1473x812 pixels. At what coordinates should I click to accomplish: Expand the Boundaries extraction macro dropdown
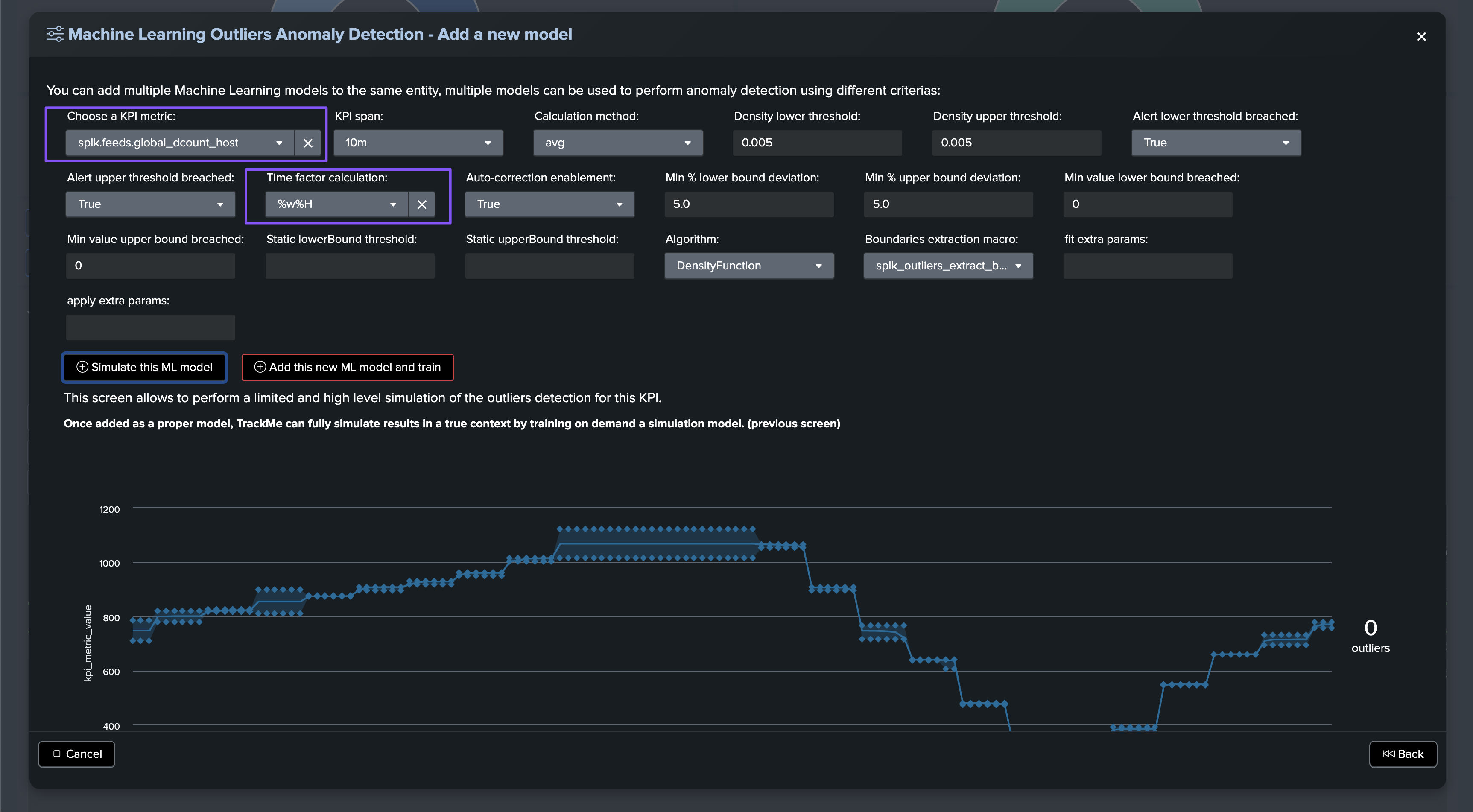tap(948, 266)
